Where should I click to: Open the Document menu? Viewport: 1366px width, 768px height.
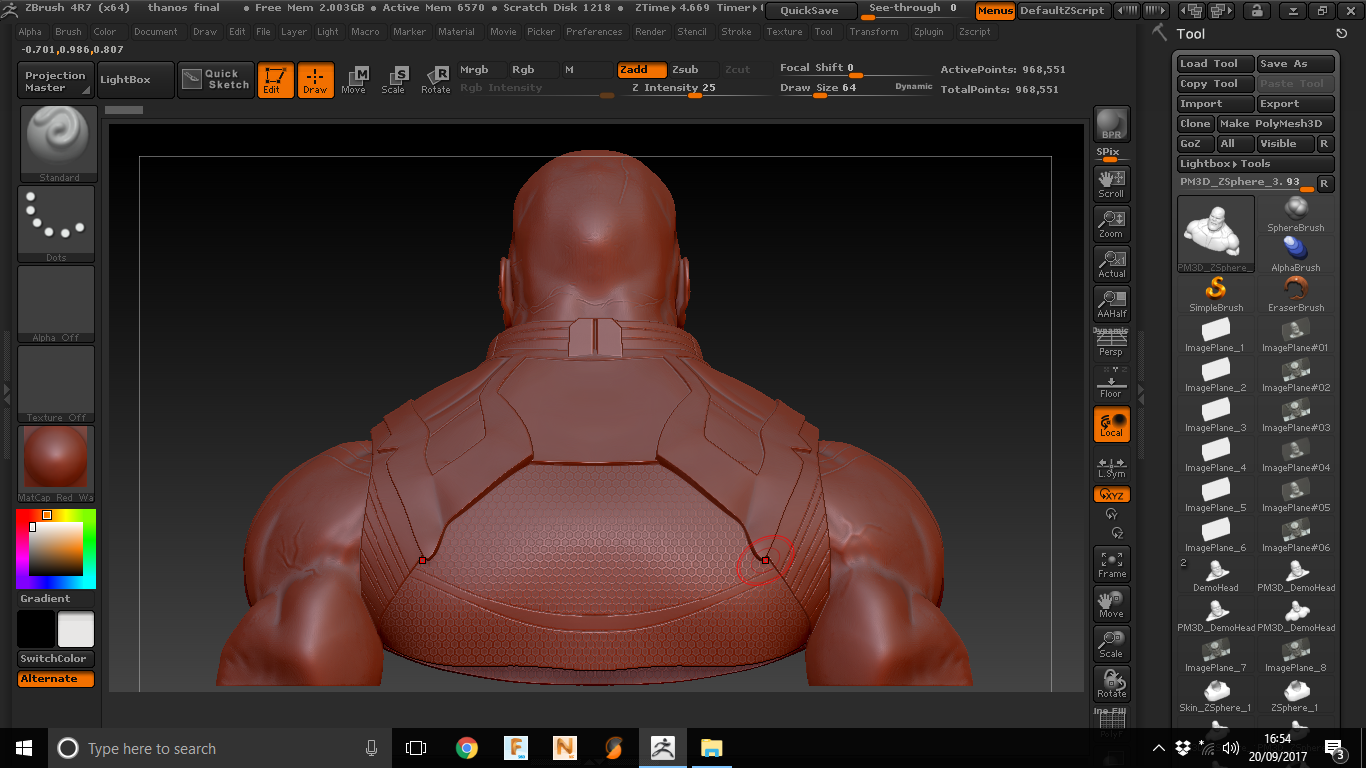156,32
